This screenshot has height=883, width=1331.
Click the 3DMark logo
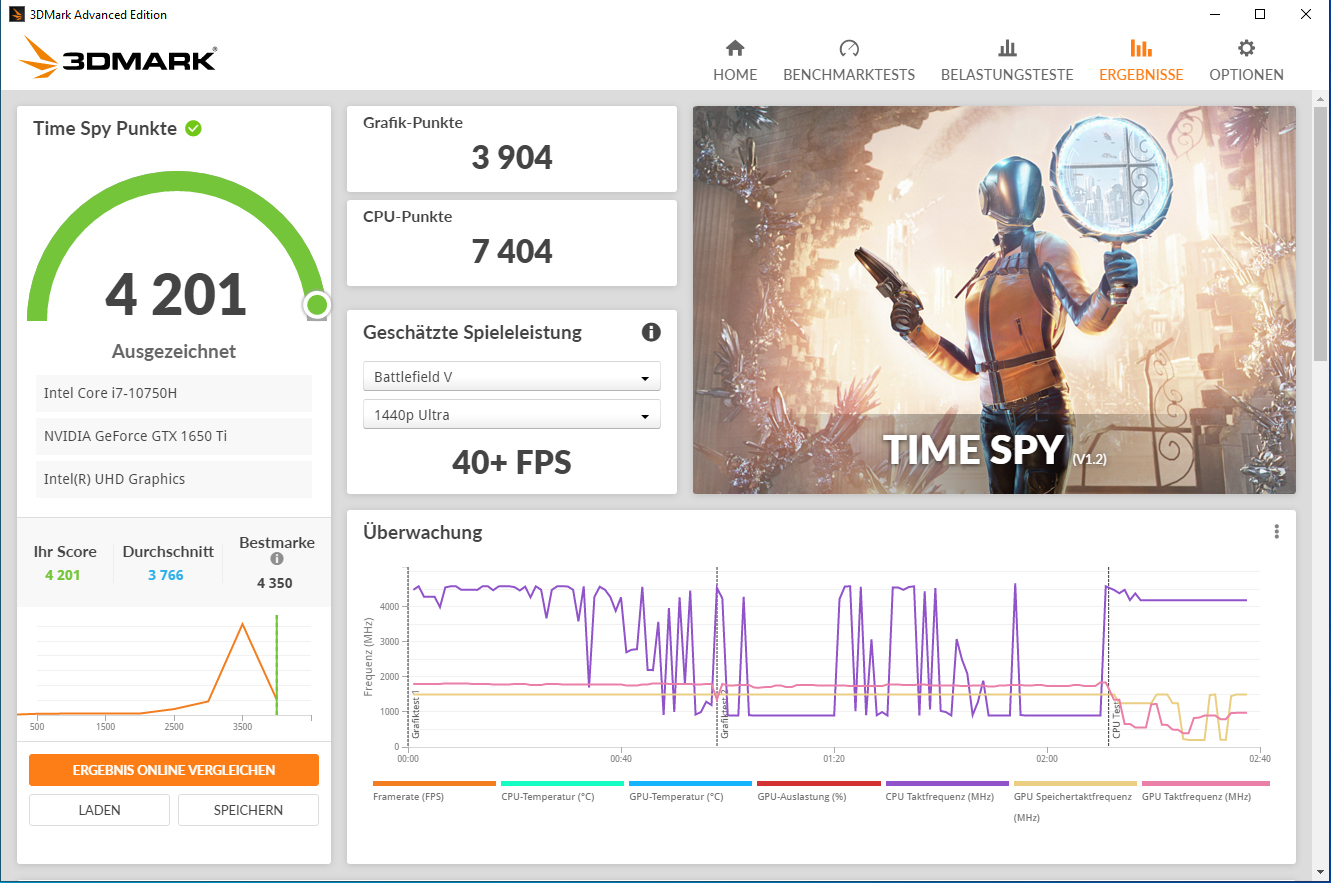117,58
